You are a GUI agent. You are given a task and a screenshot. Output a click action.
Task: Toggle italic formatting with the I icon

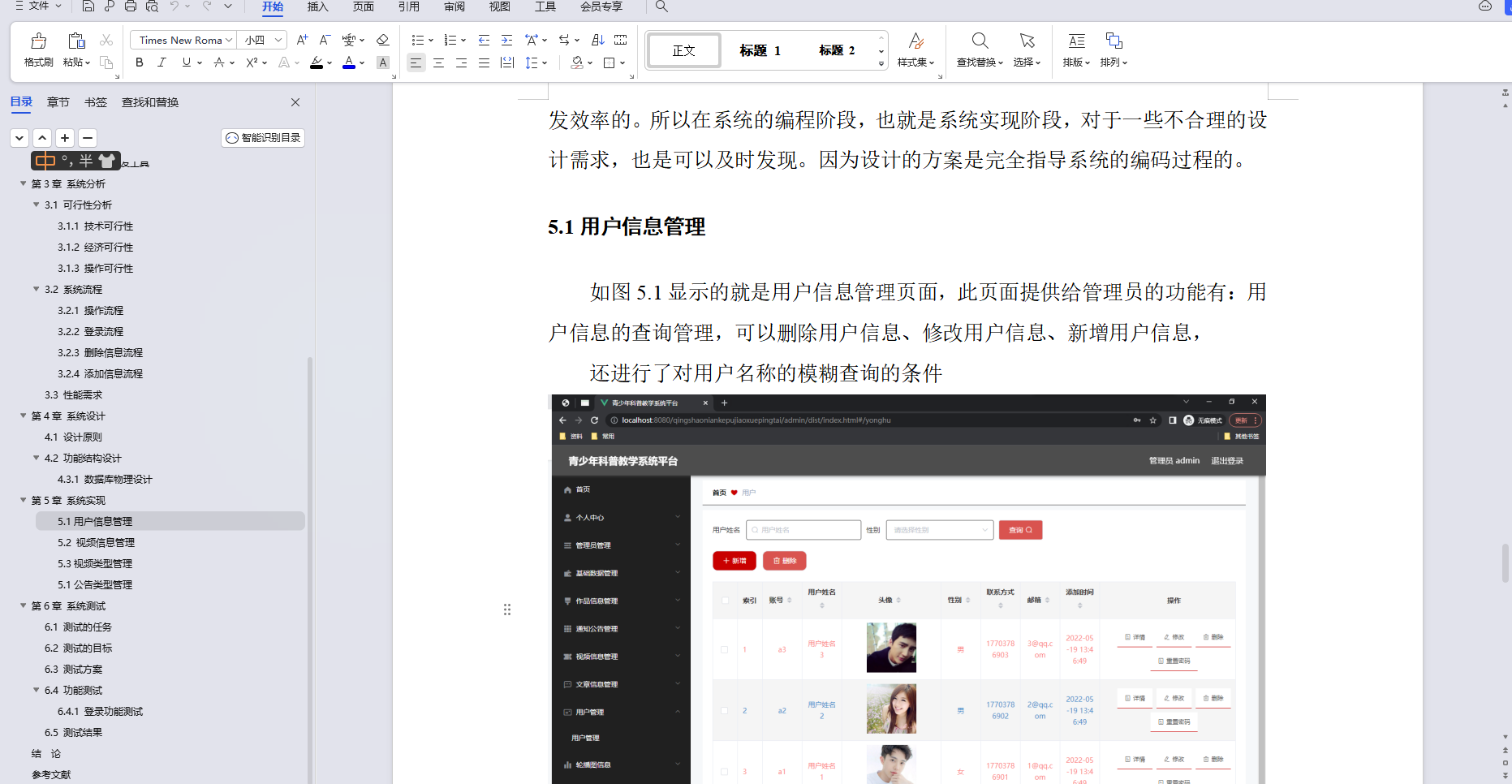162,62
